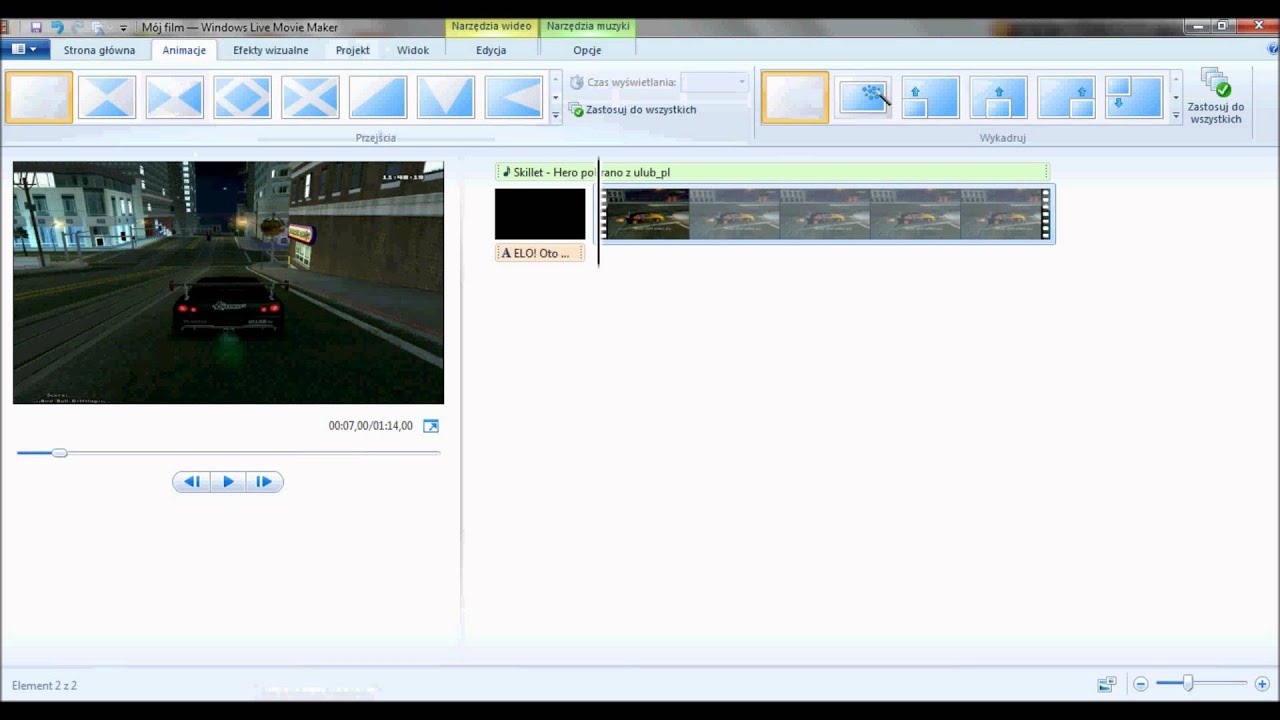Viewport: 1280px width, 720px height.
Task: Click the save icon in title bar
Action: 36,27
